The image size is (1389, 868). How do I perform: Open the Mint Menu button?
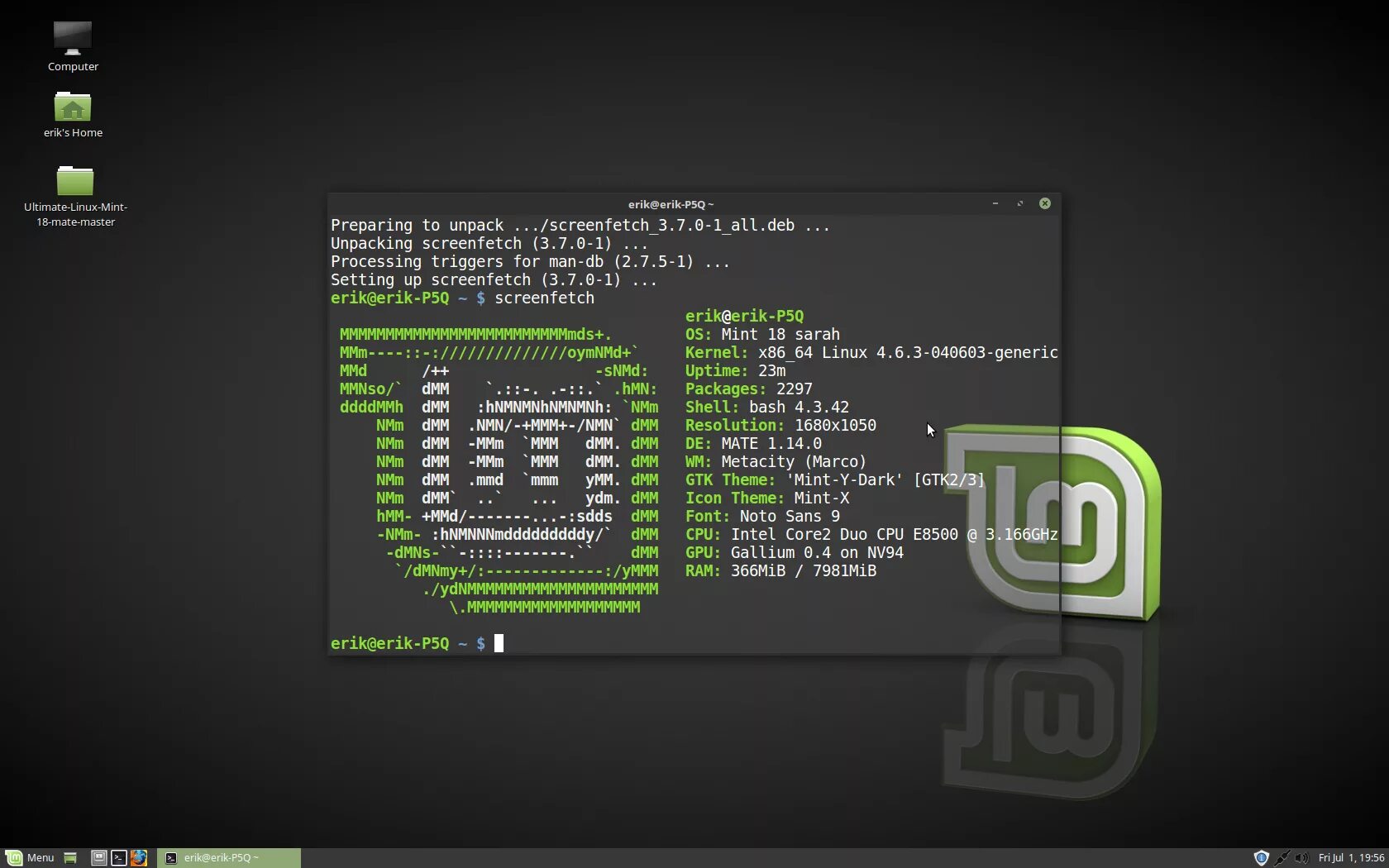[30, 857]
